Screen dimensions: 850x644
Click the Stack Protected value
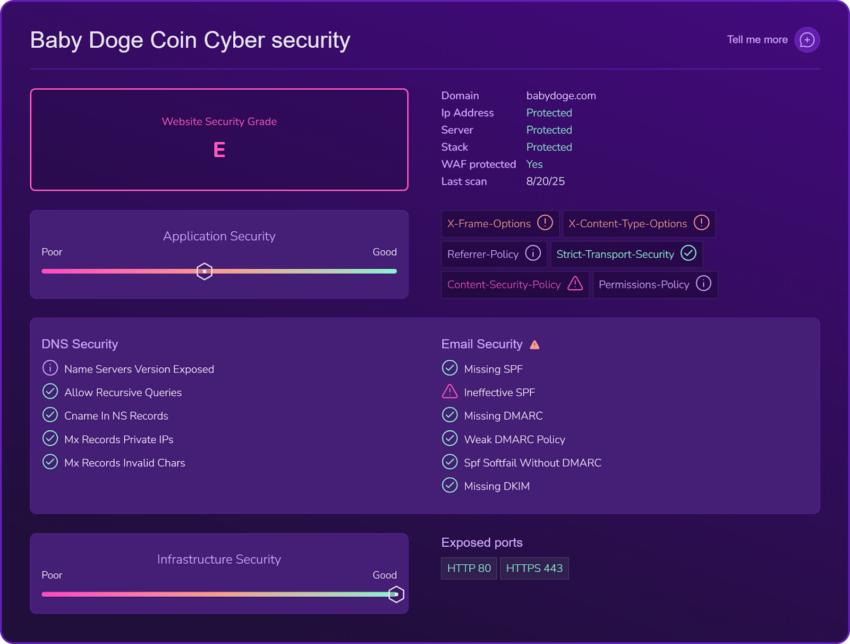coord(549,147)
